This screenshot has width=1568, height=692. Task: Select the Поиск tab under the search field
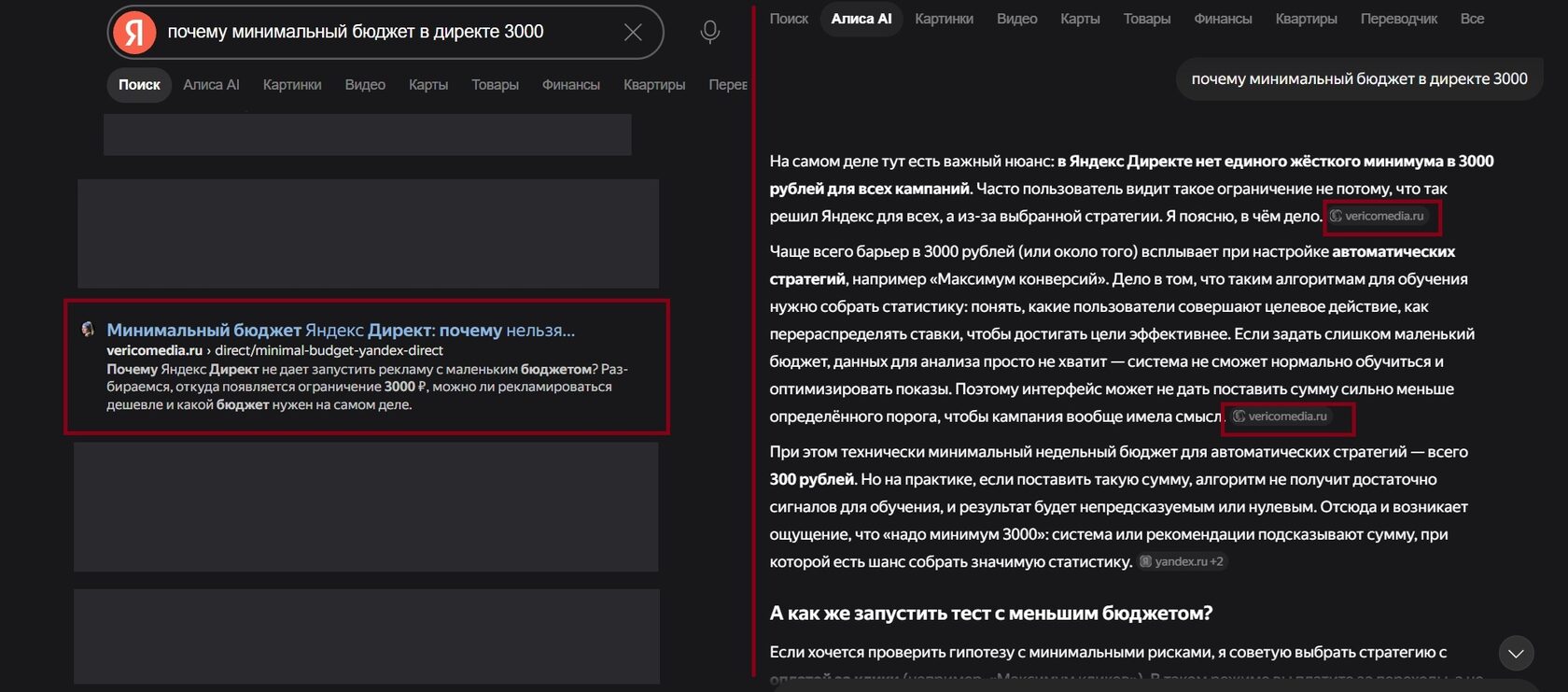[139, 84]
